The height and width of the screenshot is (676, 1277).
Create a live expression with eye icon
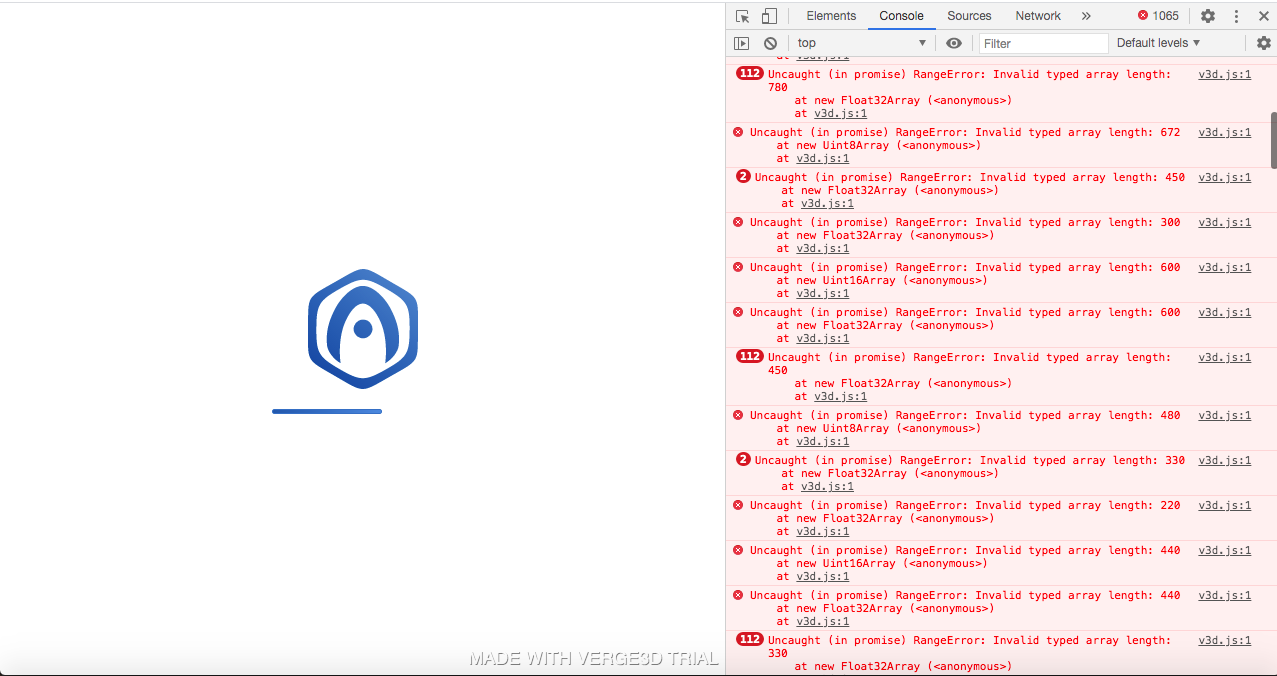pos(954,43)
